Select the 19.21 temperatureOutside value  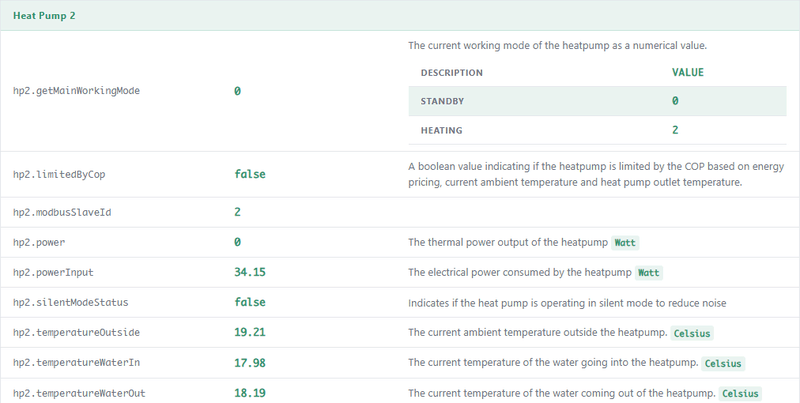click(250, 332)
